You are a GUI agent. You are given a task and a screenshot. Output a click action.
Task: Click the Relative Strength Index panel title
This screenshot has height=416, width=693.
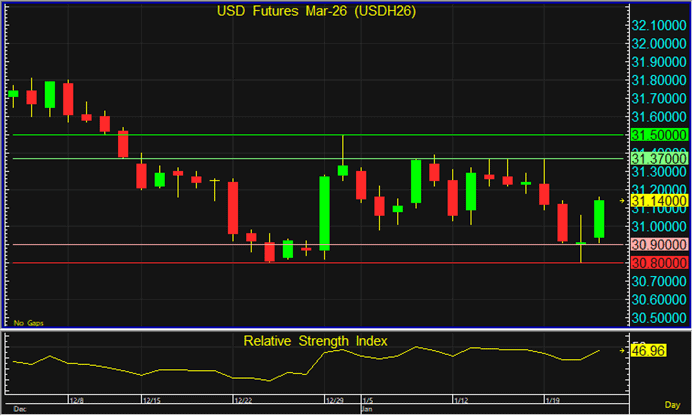coord(316,341)
